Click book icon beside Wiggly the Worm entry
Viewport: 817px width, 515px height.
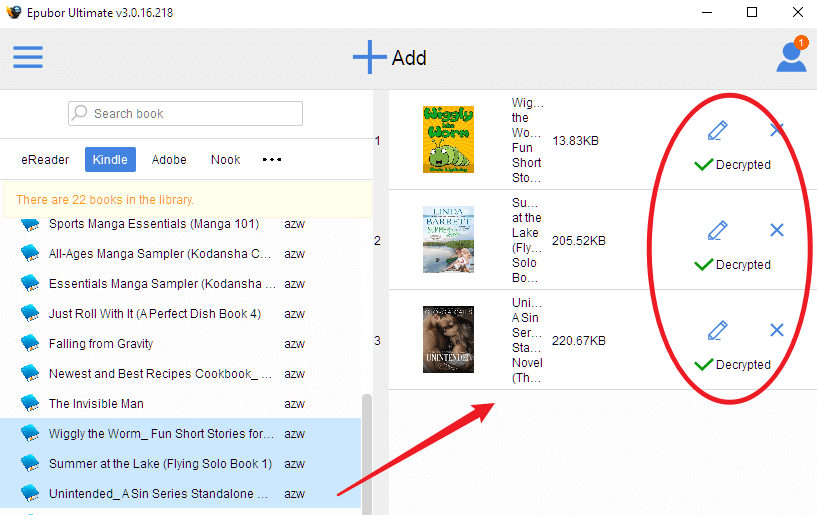tap(30, 433)
